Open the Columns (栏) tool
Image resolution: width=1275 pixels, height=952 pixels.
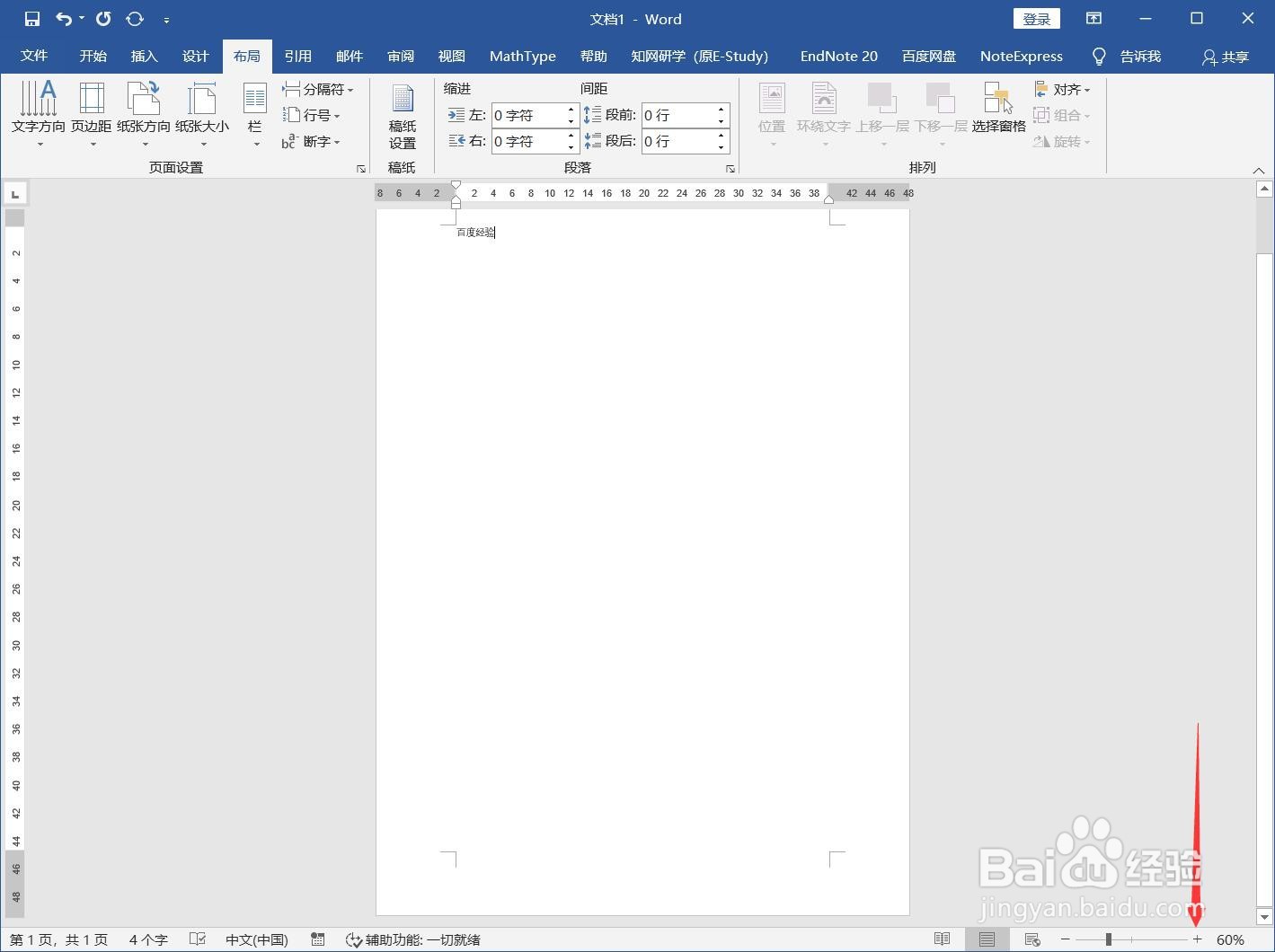(x=255, y=114)
